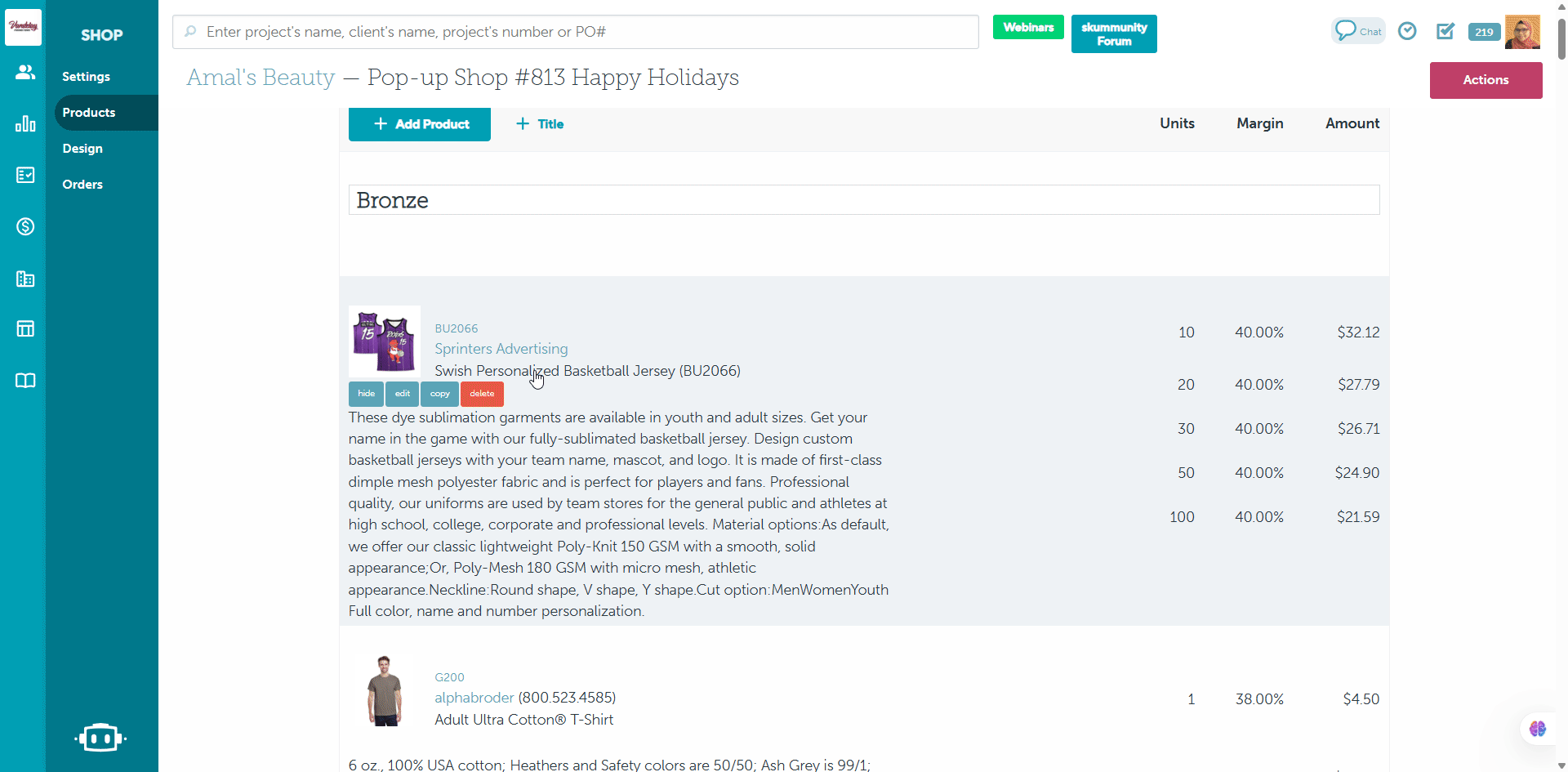Click the dollar sign finance icon
The image size is (1568, 772).
25,226
